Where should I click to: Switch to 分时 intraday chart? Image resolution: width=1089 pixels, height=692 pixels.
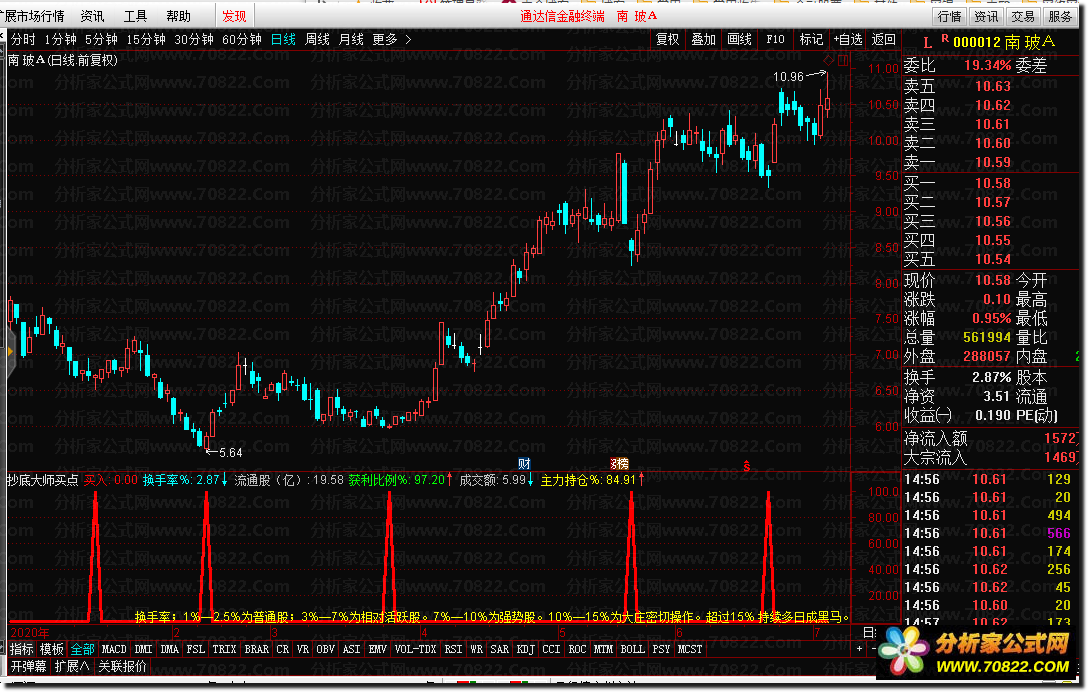click(23, 40)
